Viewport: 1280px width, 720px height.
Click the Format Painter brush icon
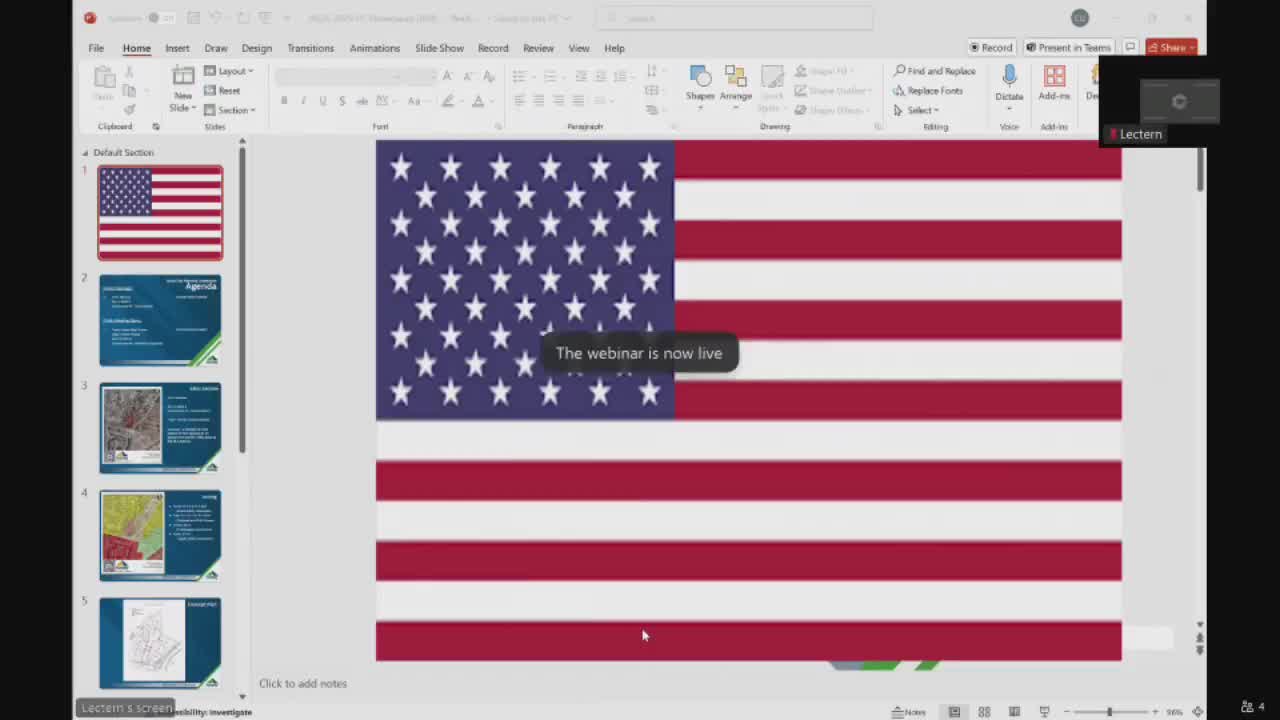129,109
